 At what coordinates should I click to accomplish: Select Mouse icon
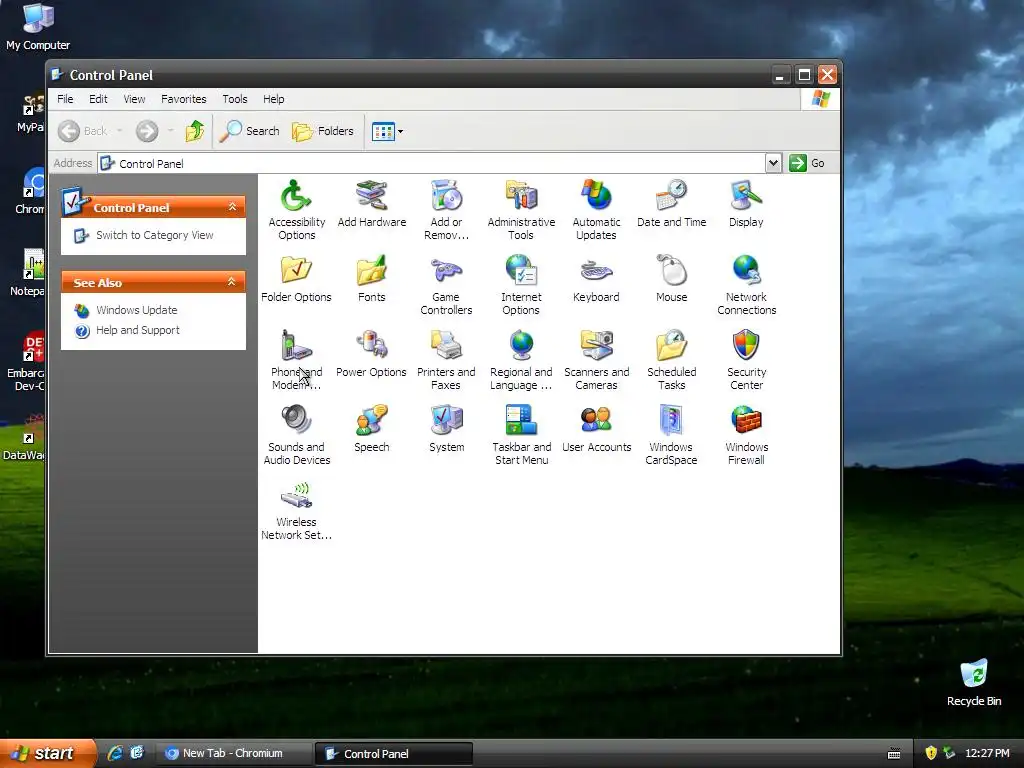point(671,278)
